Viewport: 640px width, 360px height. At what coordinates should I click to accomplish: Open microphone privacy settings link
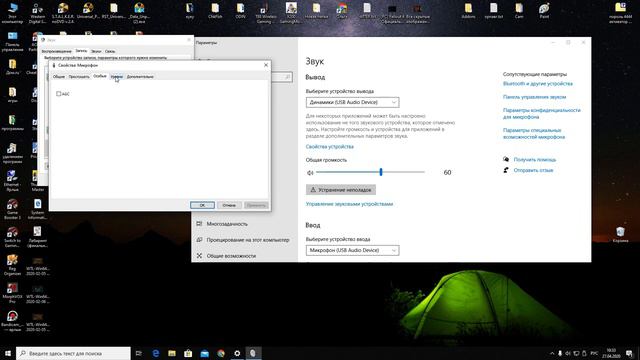pyautogui.click(x=541, y=113)
